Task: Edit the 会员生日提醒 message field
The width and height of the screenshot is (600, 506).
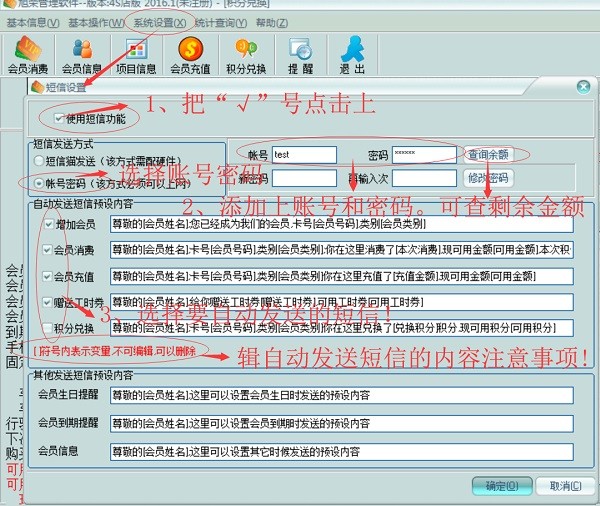Action: [x=342, y=395]
